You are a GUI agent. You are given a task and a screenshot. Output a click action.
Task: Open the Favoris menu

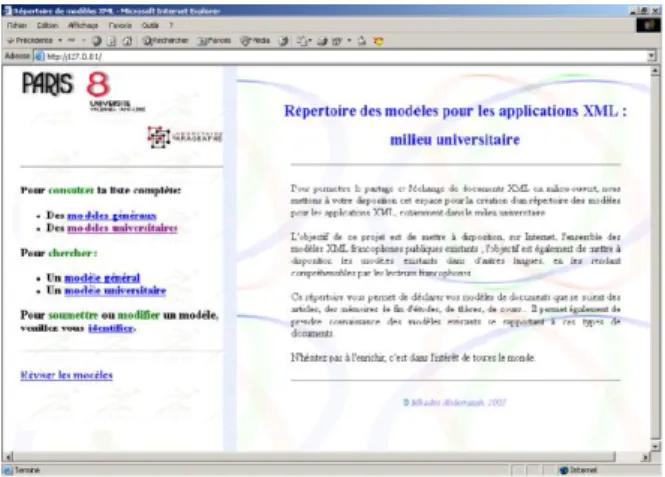click(x=120, y=26)
